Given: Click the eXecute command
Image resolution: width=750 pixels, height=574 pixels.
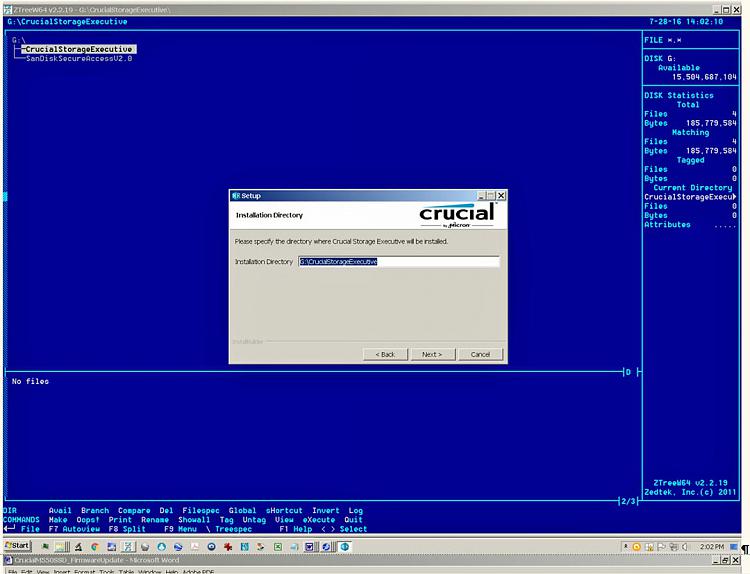Looking at the screenshot, I should coord(319,520).
